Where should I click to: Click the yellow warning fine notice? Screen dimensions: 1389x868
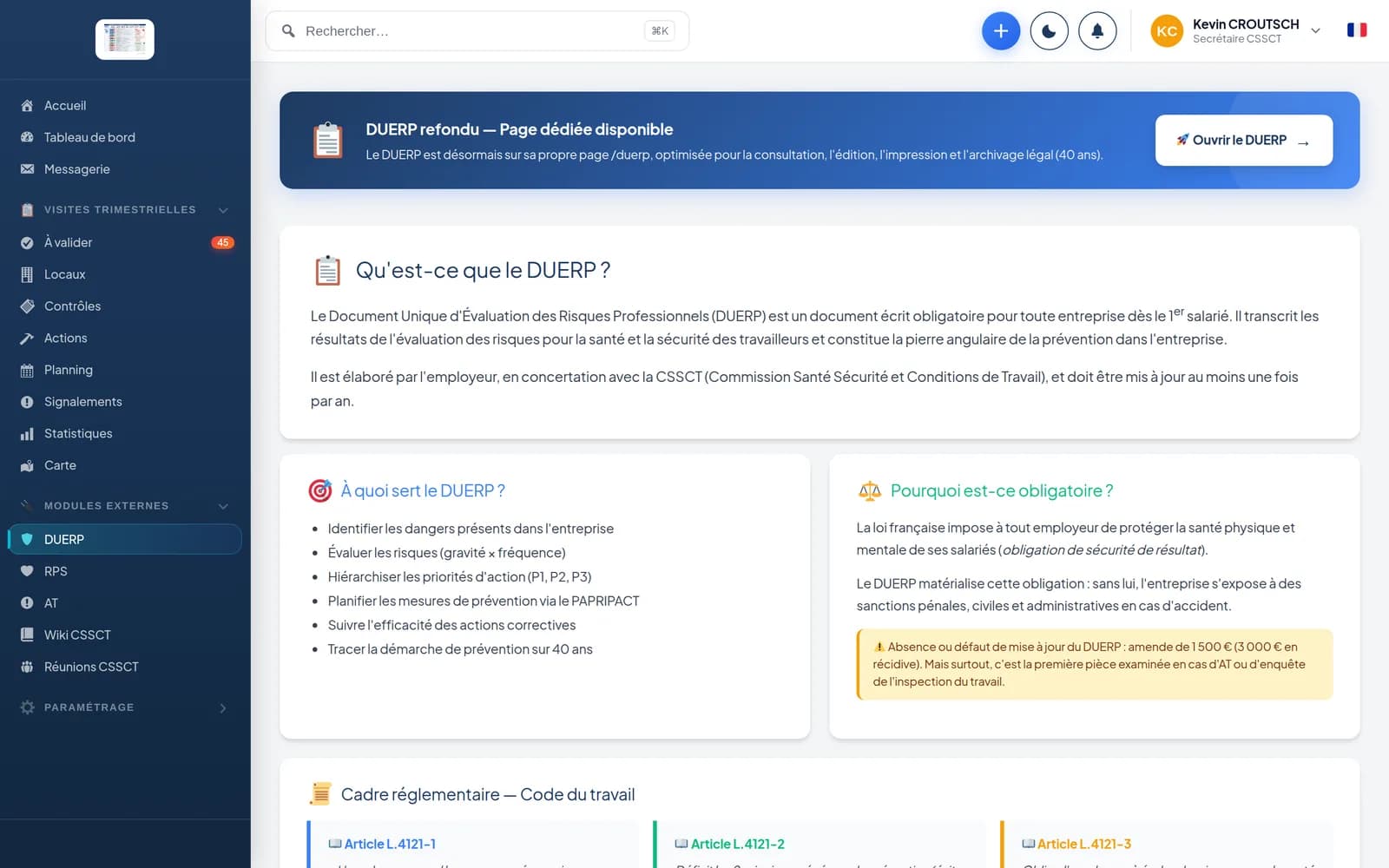pyautogui.click(x=1094, y=664)
